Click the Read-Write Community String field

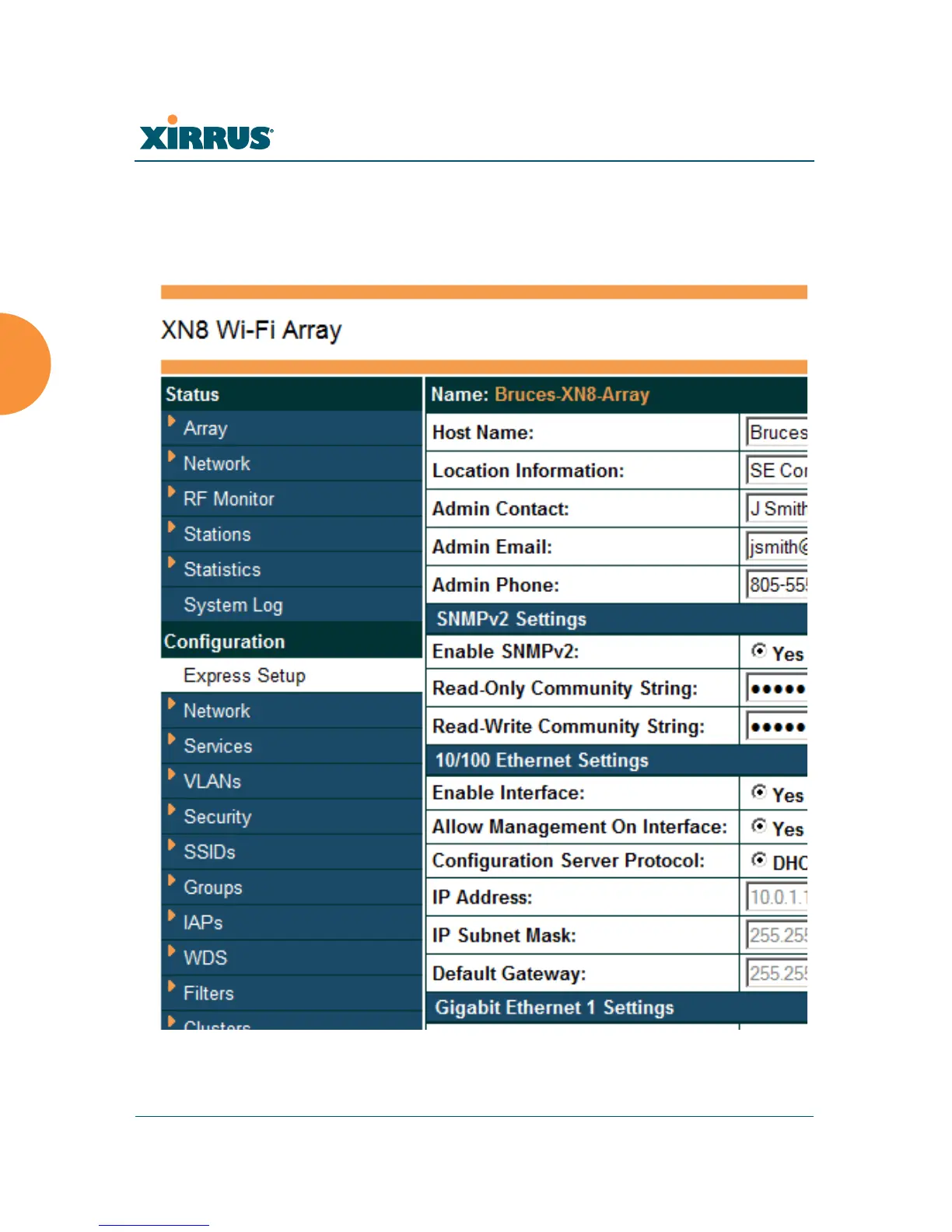(x=776, y=726)
